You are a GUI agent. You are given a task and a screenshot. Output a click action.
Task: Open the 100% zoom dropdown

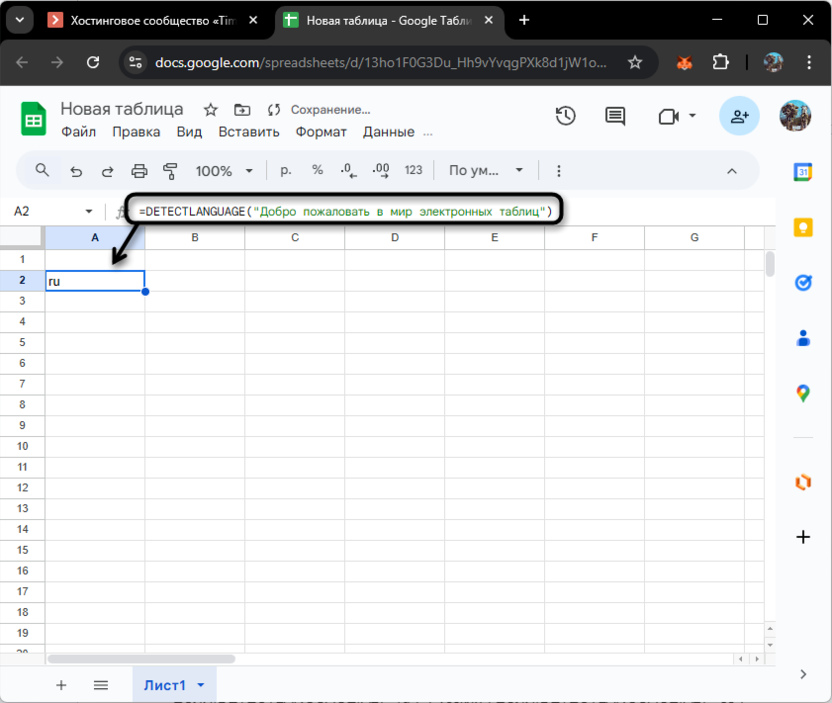click(224, 171)
